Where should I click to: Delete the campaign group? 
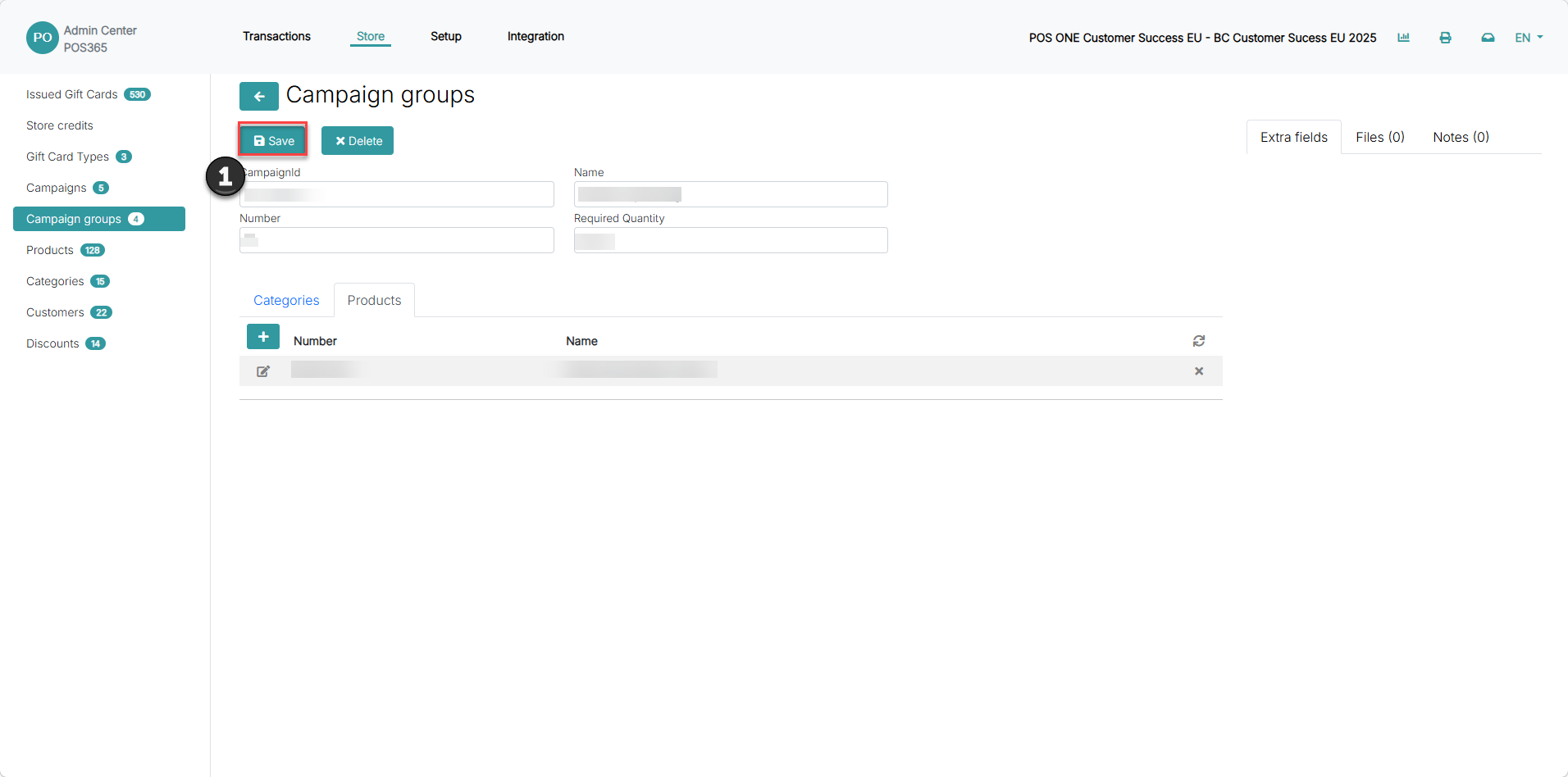tap(358, 140)
